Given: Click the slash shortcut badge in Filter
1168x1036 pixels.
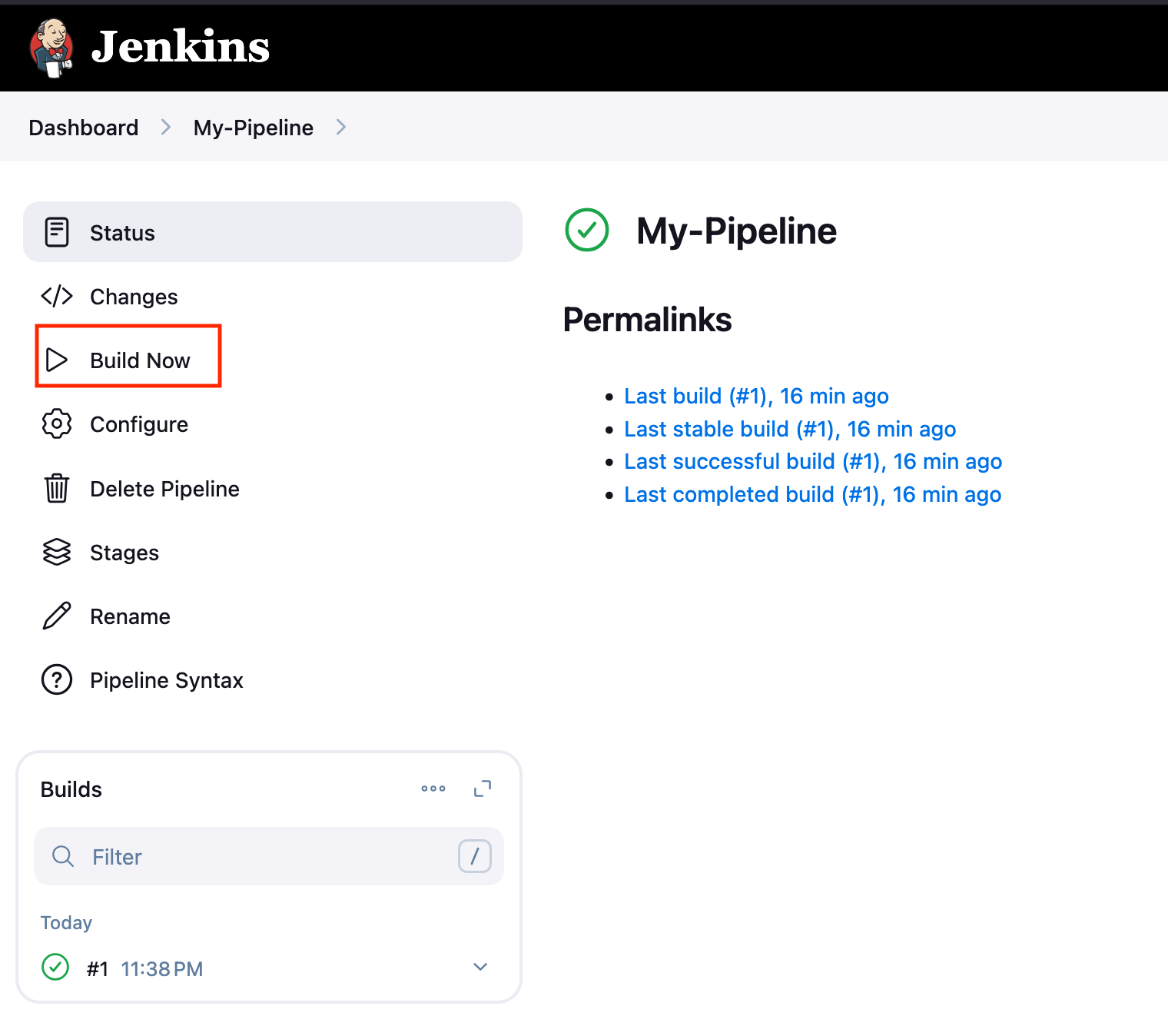Looking at the screenshot, I should tap(475, 856).
